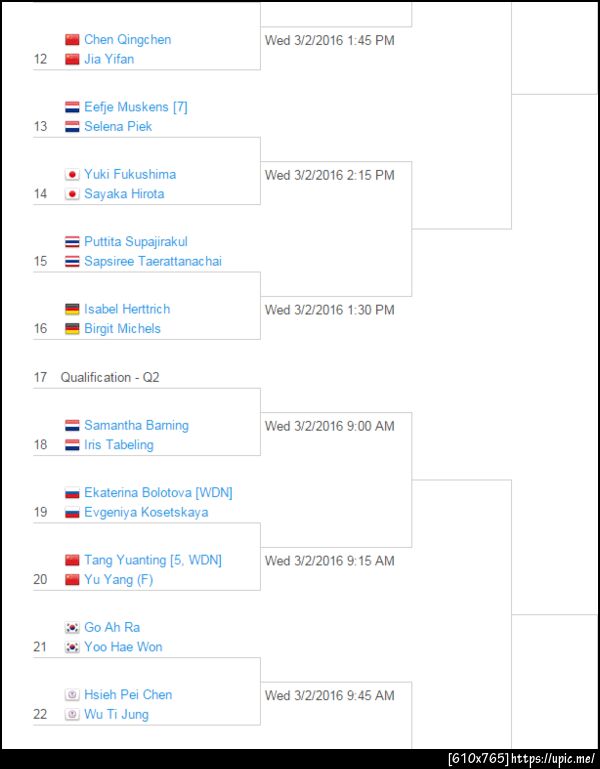Click Wu Ti Jung player name
Viewport: 600px width, 769px height.
coord(116,715)
